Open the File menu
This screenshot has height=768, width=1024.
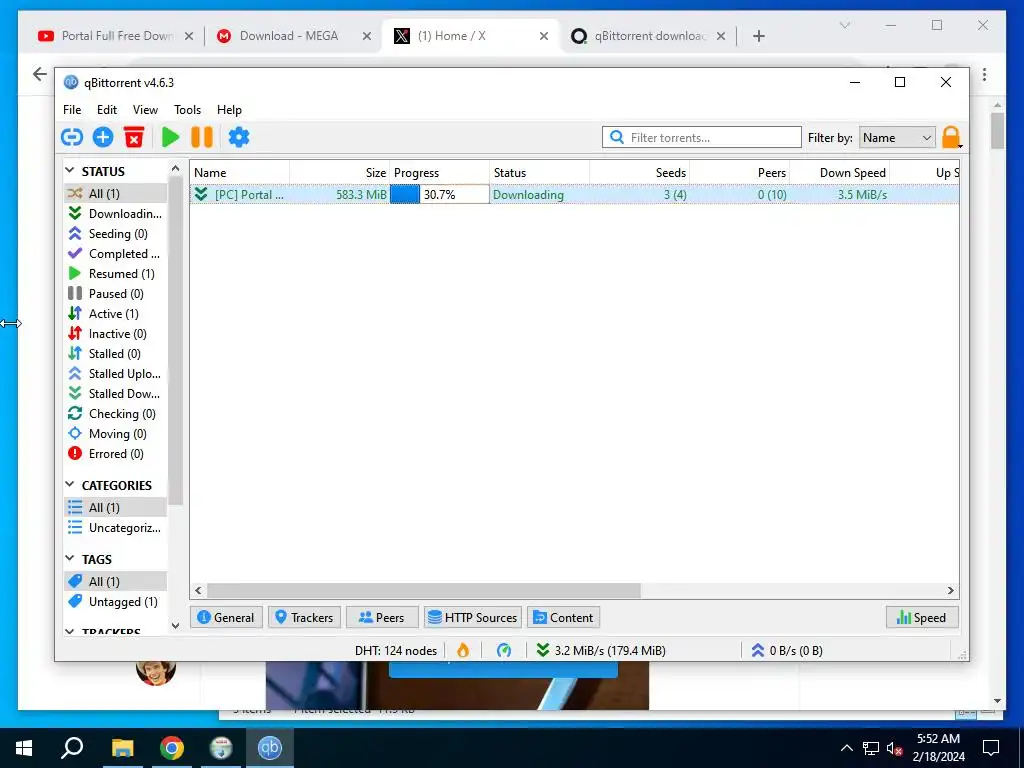coord(72,110)
